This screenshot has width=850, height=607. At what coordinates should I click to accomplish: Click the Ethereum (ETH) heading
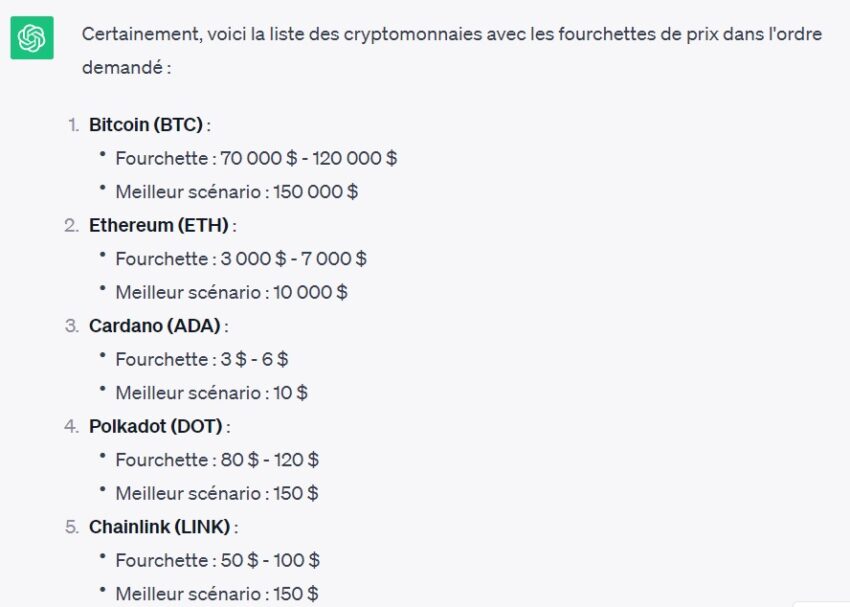(159, 225)
